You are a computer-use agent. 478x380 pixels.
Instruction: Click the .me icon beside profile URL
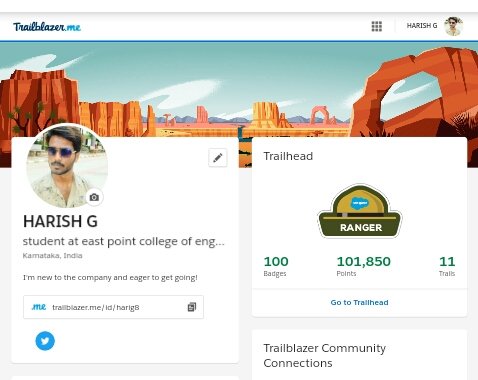[39, 307]
